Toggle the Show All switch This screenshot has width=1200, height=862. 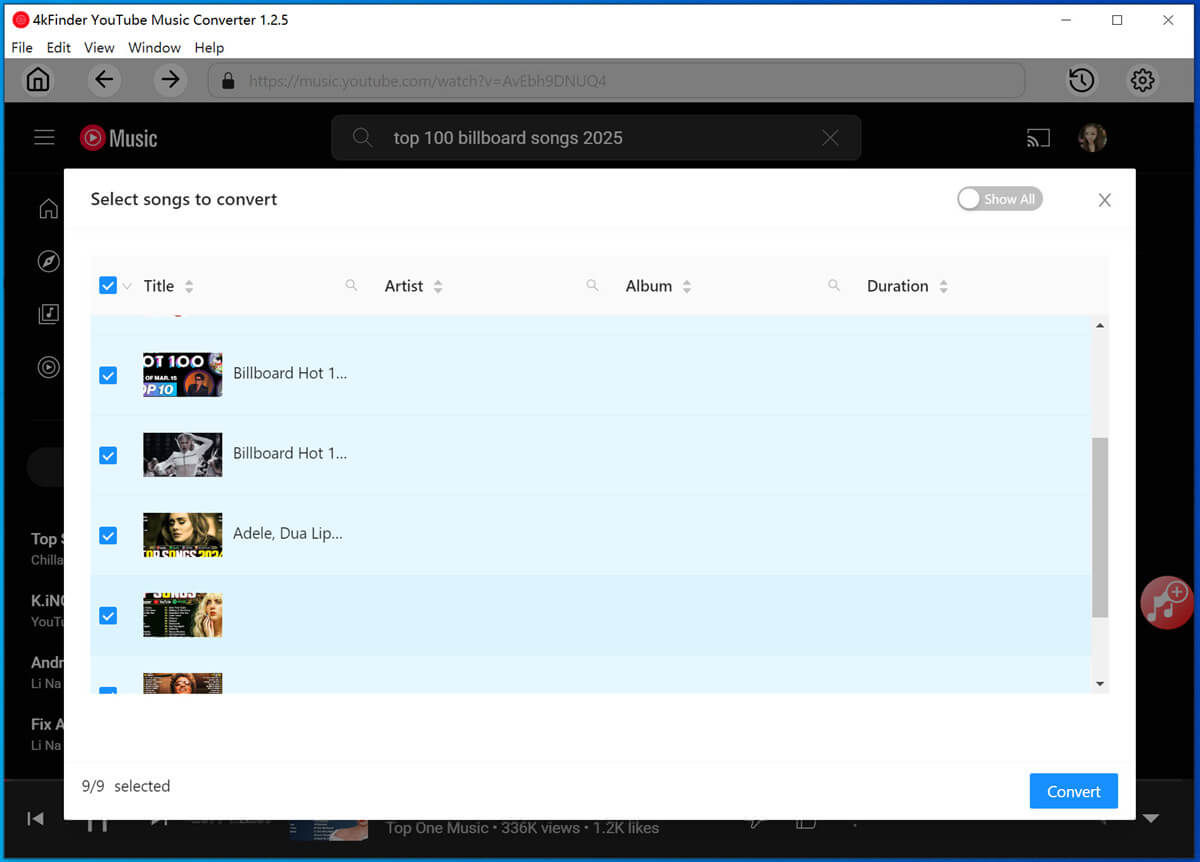pos(999,199)
